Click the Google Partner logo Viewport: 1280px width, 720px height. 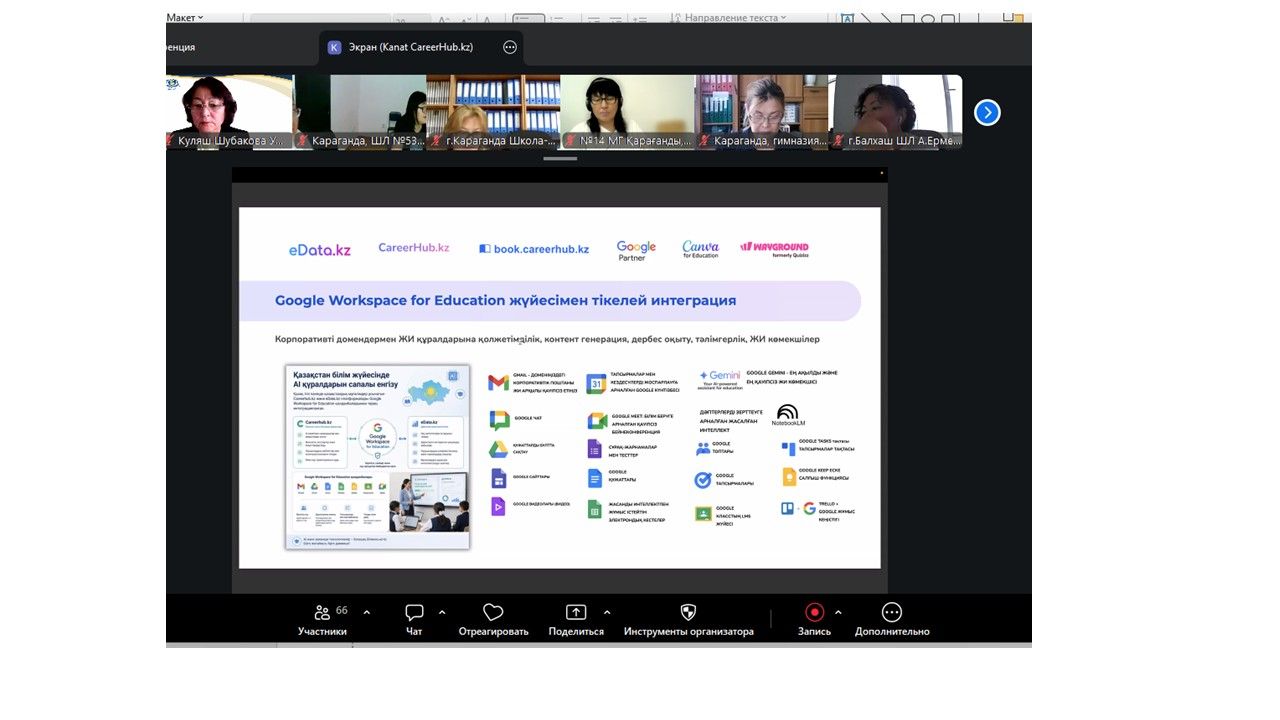pos(636,250)
